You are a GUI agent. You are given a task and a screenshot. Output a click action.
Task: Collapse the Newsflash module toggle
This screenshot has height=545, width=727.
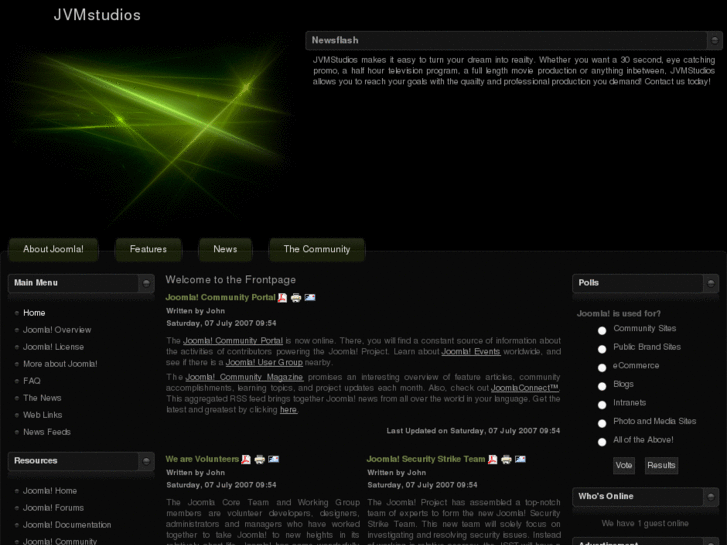tap(714, 40)
